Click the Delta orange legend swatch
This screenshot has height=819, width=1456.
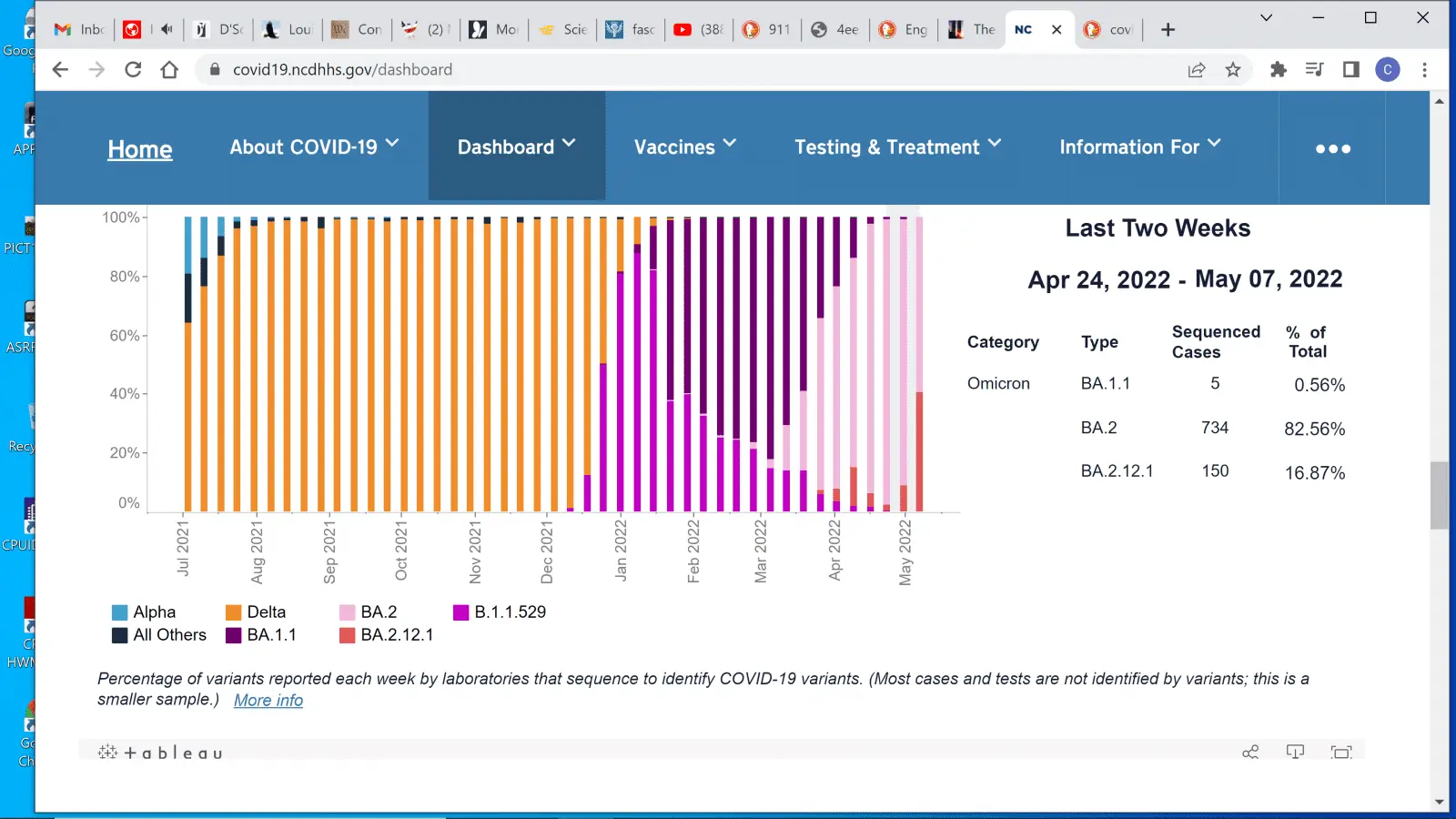tap(234, 612)
